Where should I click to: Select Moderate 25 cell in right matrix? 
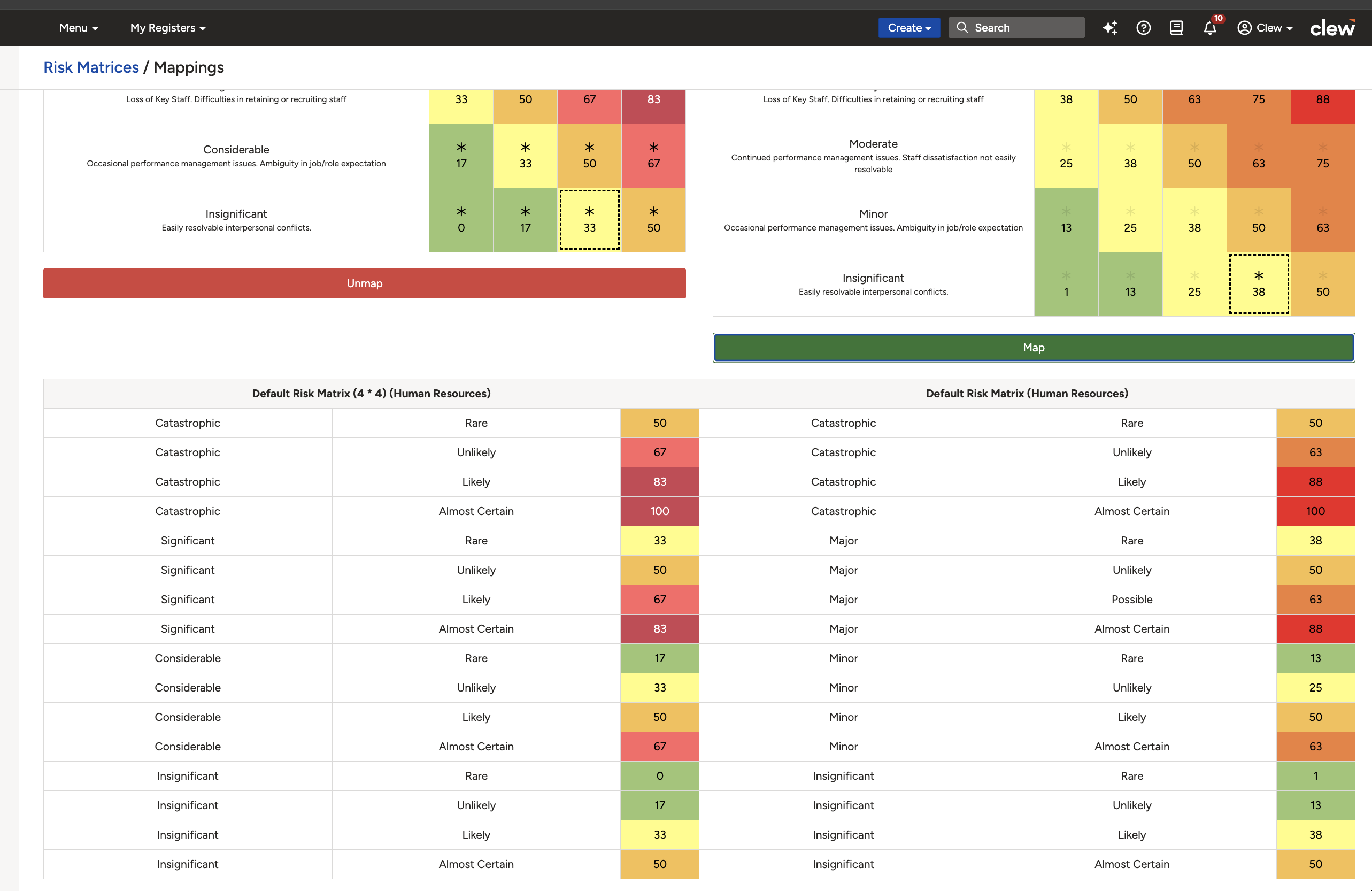click(x=1066, y=156)
